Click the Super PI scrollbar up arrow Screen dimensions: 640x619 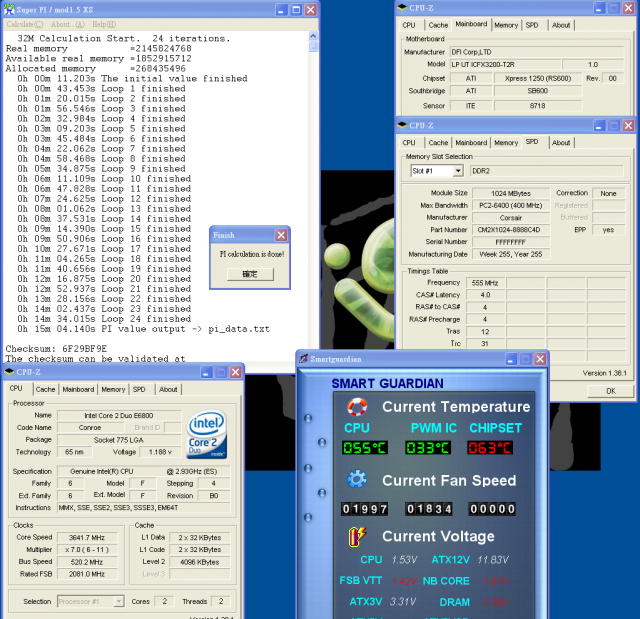point(313,36)
